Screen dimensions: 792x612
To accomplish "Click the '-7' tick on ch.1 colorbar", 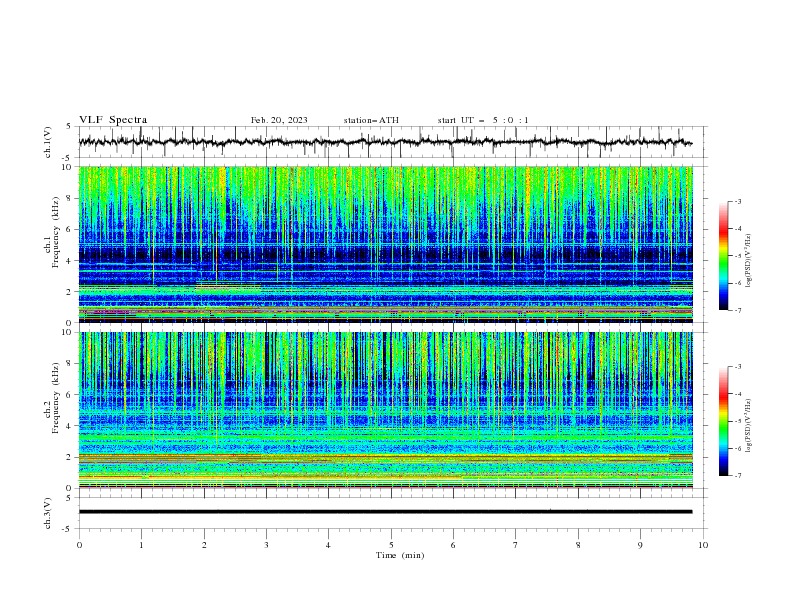I will (737, 310).
